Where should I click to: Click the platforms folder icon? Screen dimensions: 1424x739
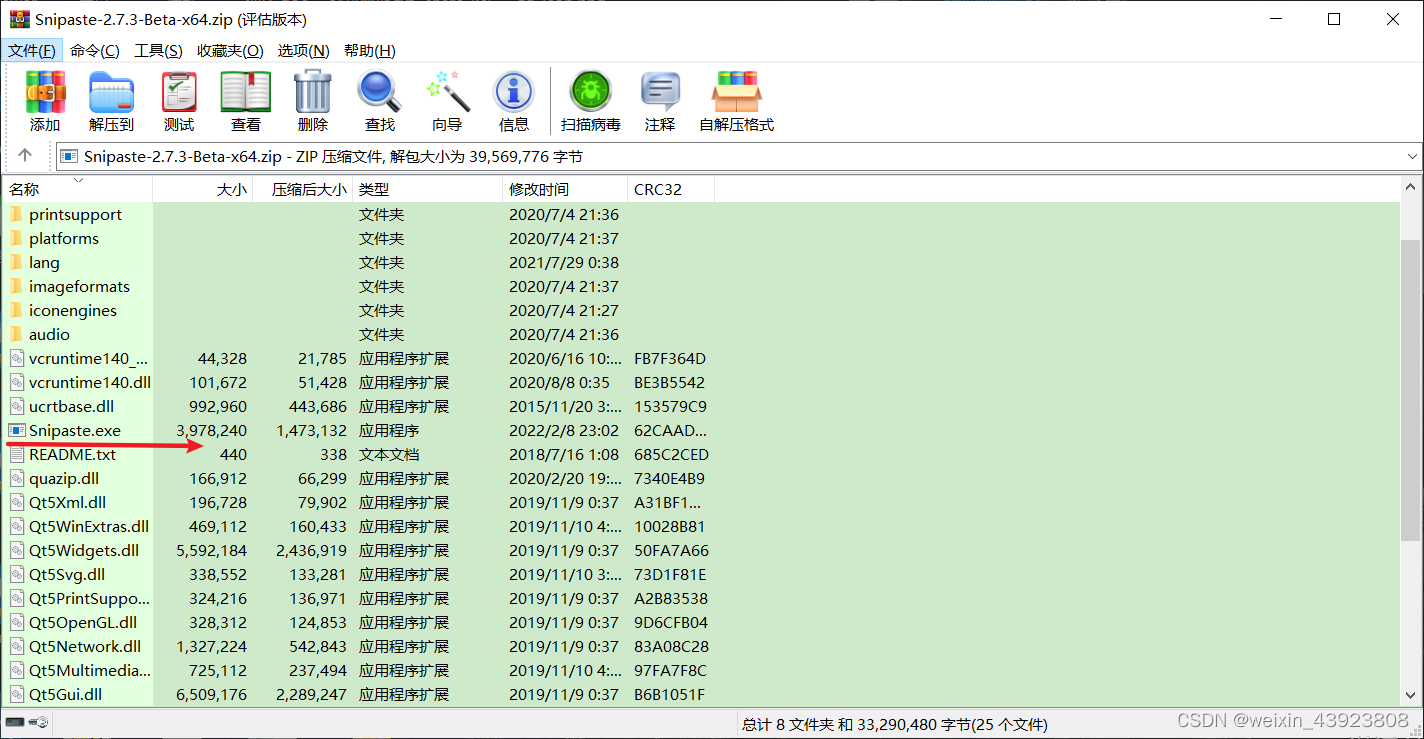[16, 238]
